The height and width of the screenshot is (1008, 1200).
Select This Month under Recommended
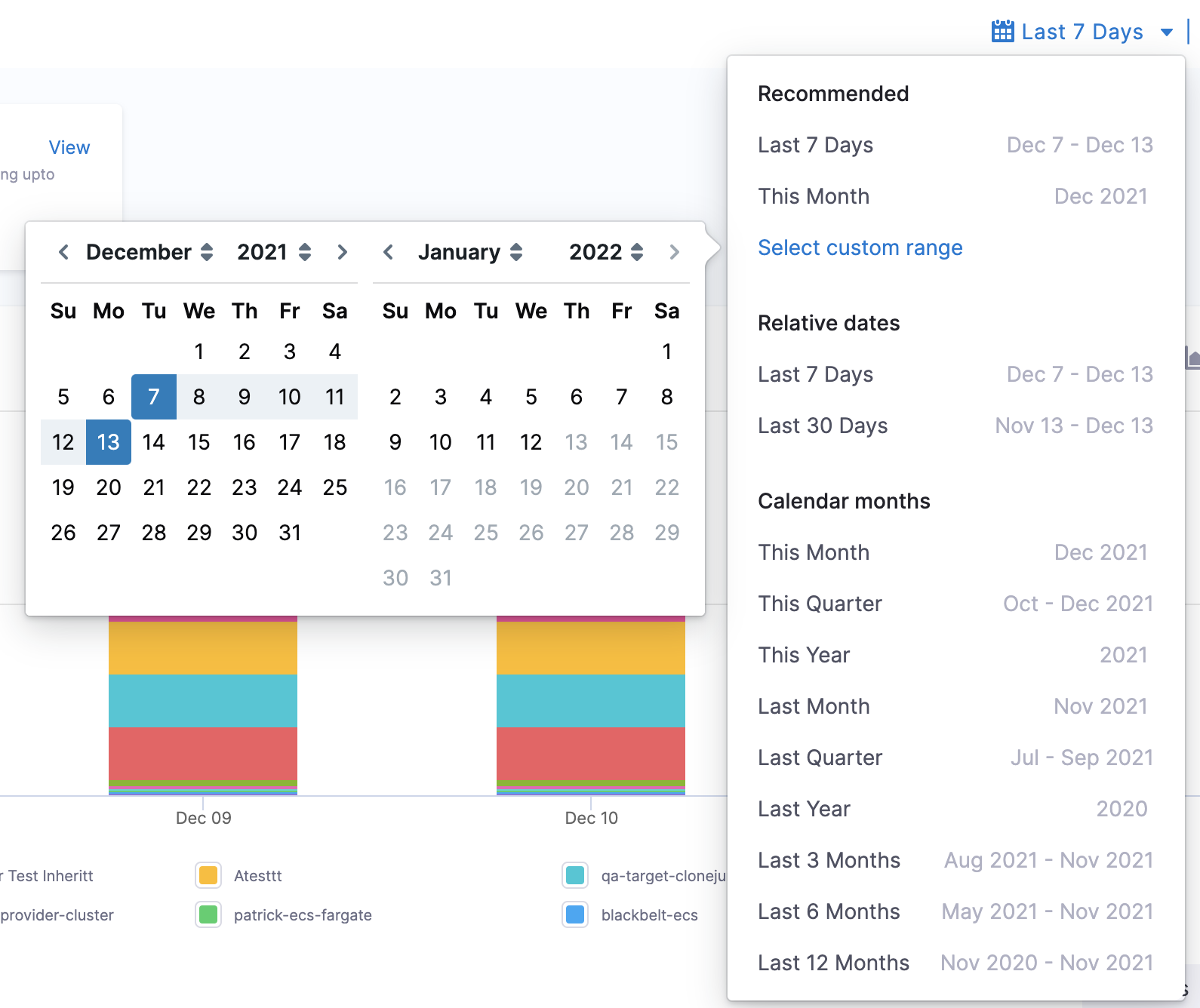(x=955, y=196)
